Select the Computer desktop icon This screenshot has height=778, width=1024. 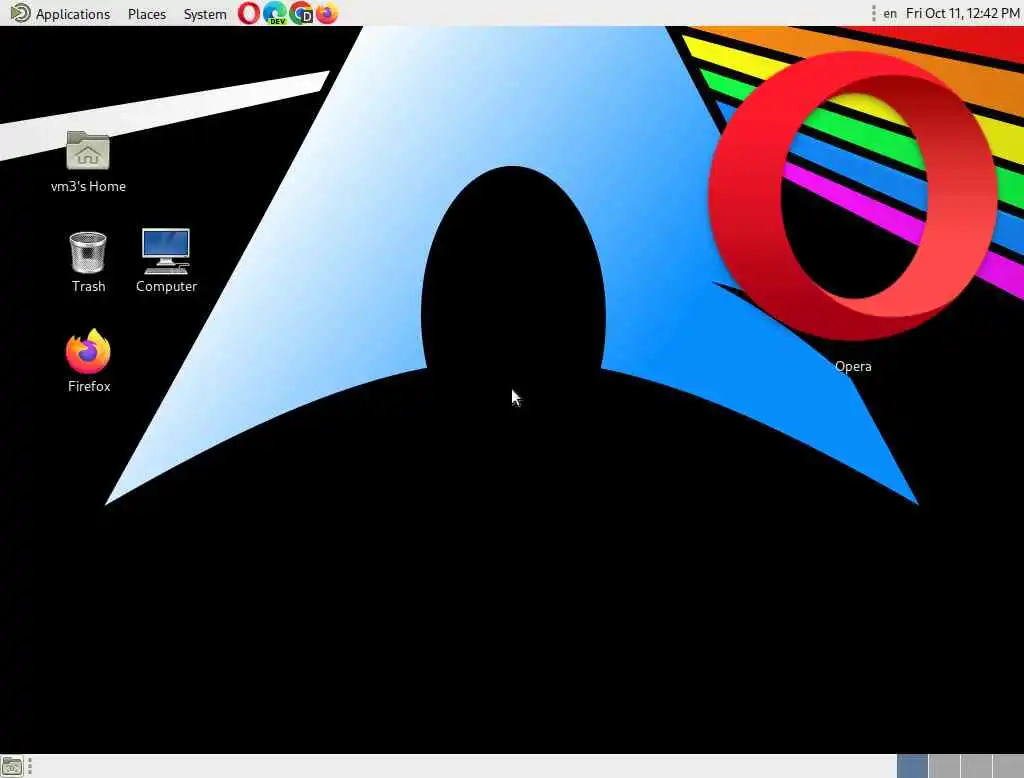click(x=166, y=261)
